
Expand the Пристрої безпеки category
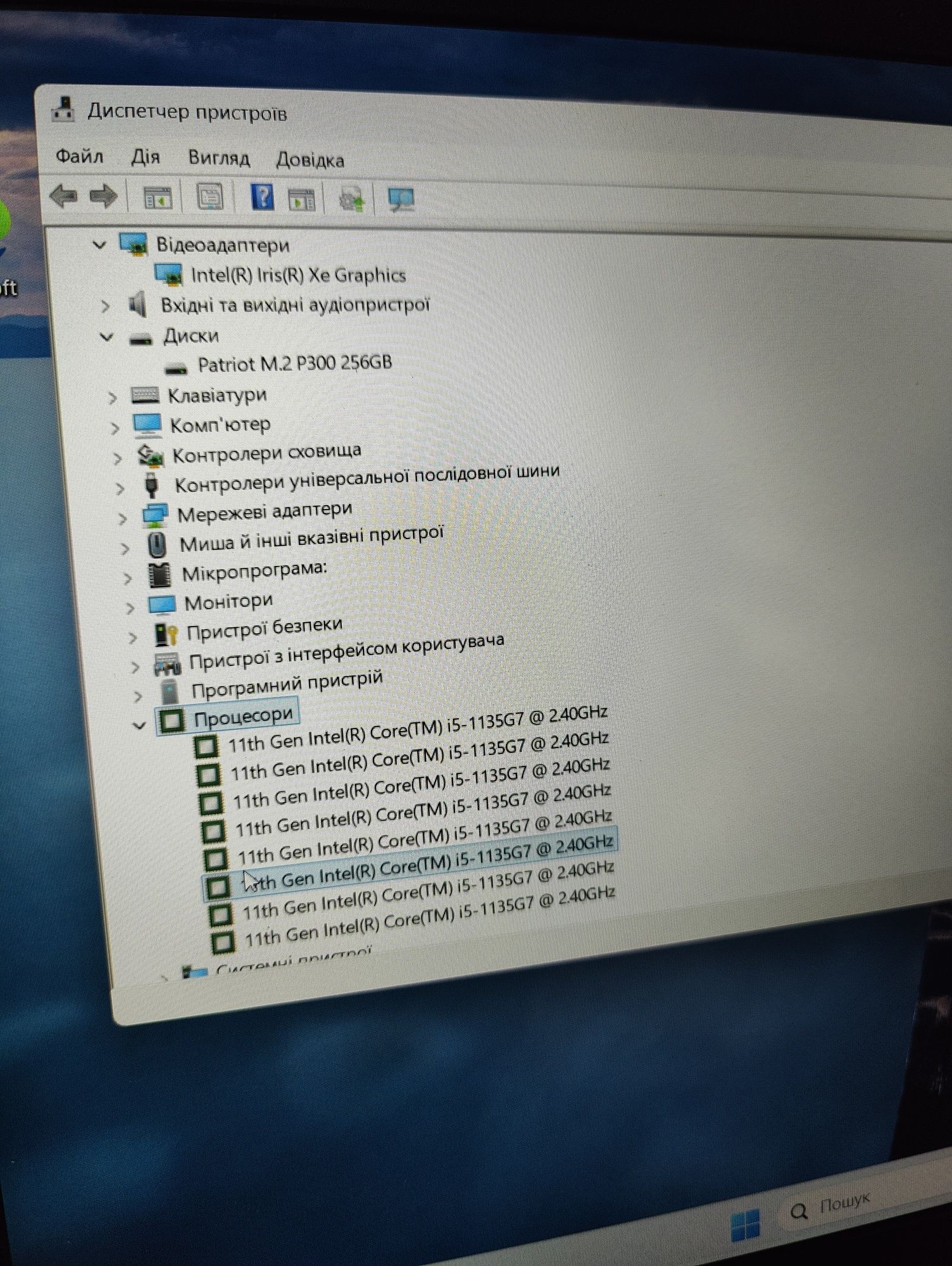click(x=133, y=637)
